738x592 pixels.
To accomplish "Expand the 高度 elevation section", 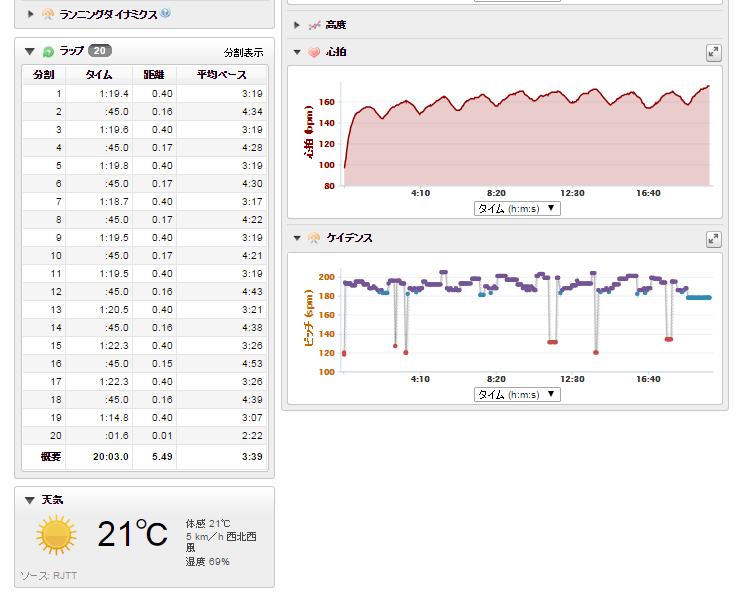I will 298,24.
